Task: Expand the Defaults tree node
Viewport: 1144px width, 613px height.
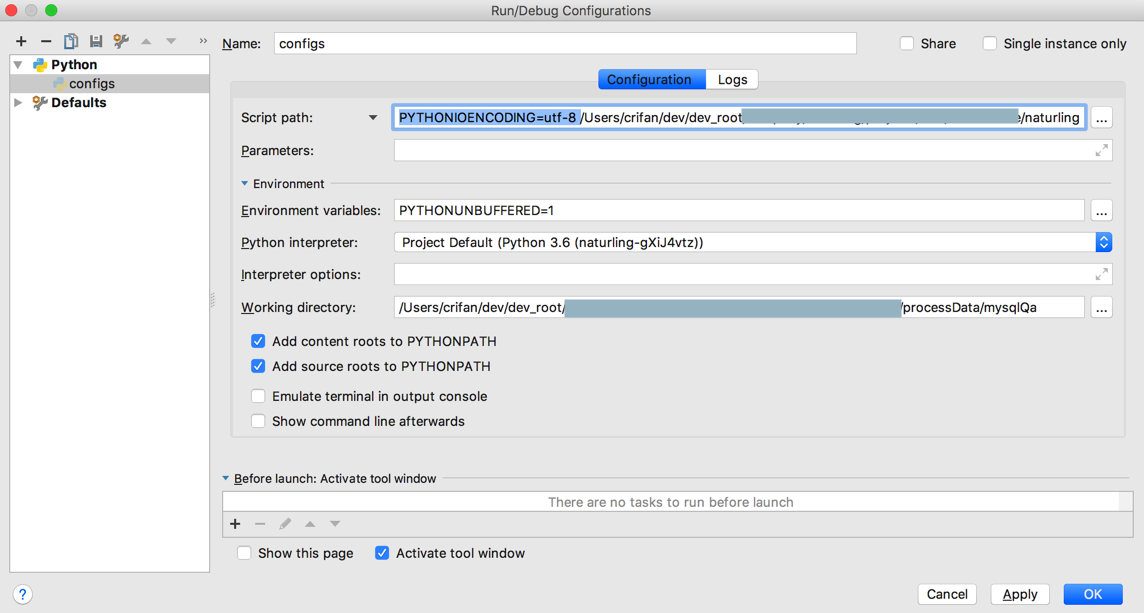Action: 18,102
